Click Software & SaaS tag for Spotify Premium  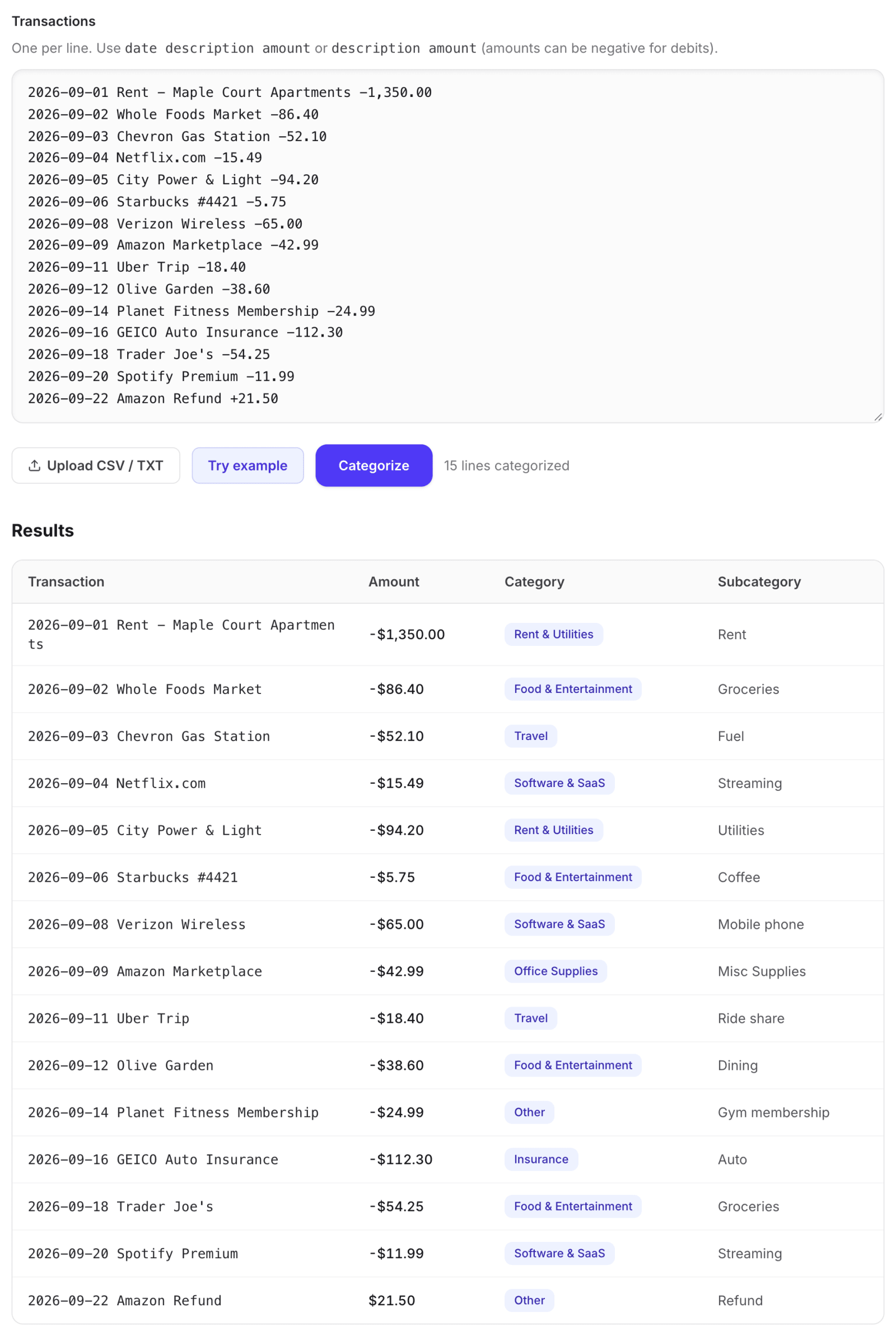pos(559,1253)
